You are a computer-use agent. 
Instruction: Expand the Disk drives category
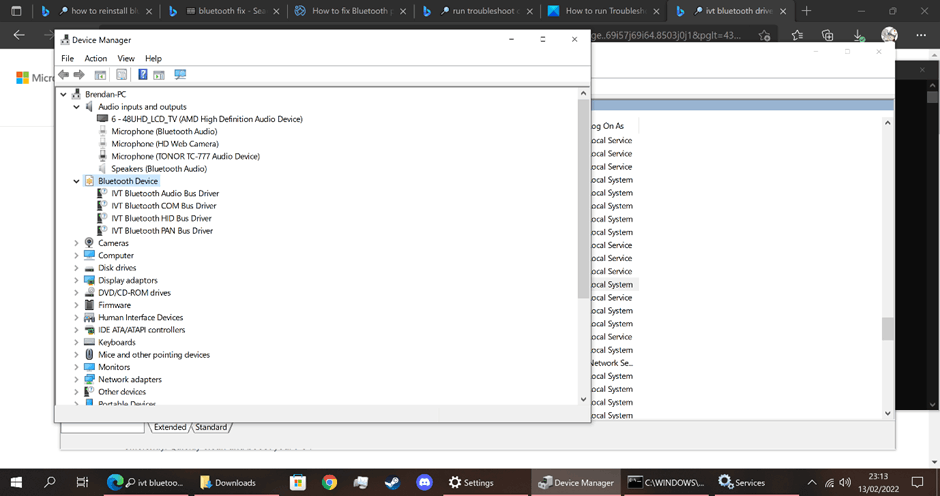coord(76,268)
